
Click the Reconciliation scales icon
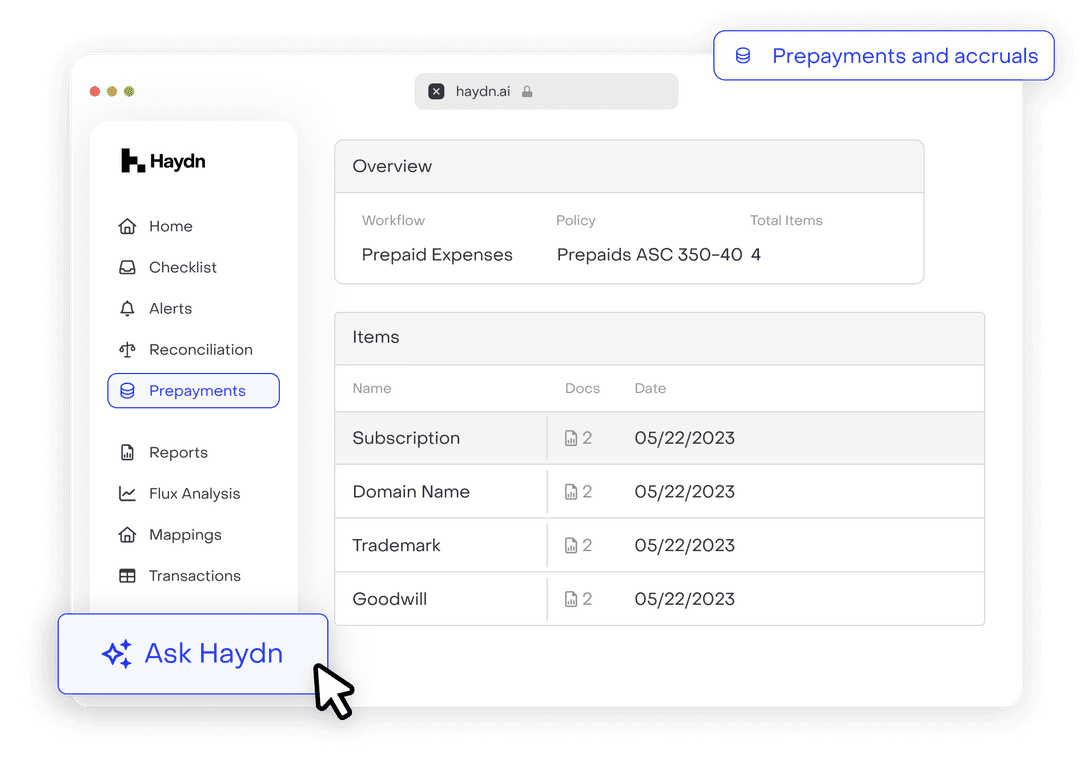click(127, 350)
